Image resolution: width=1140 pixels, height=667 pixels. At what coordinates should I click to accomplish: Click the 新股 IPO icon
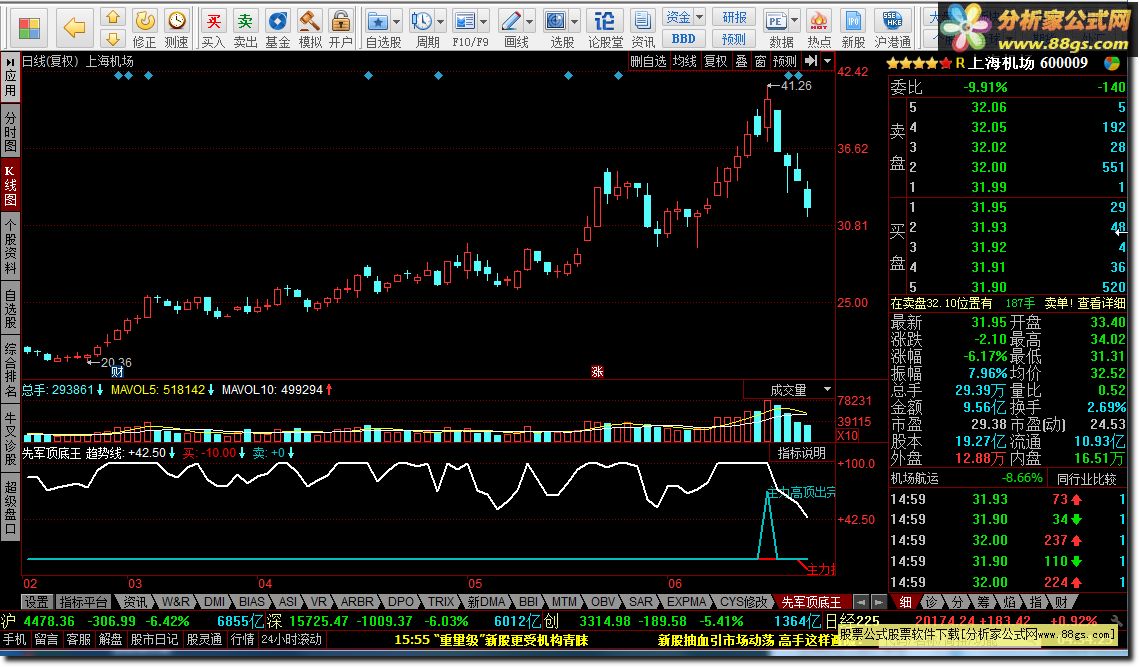[853, 20]
